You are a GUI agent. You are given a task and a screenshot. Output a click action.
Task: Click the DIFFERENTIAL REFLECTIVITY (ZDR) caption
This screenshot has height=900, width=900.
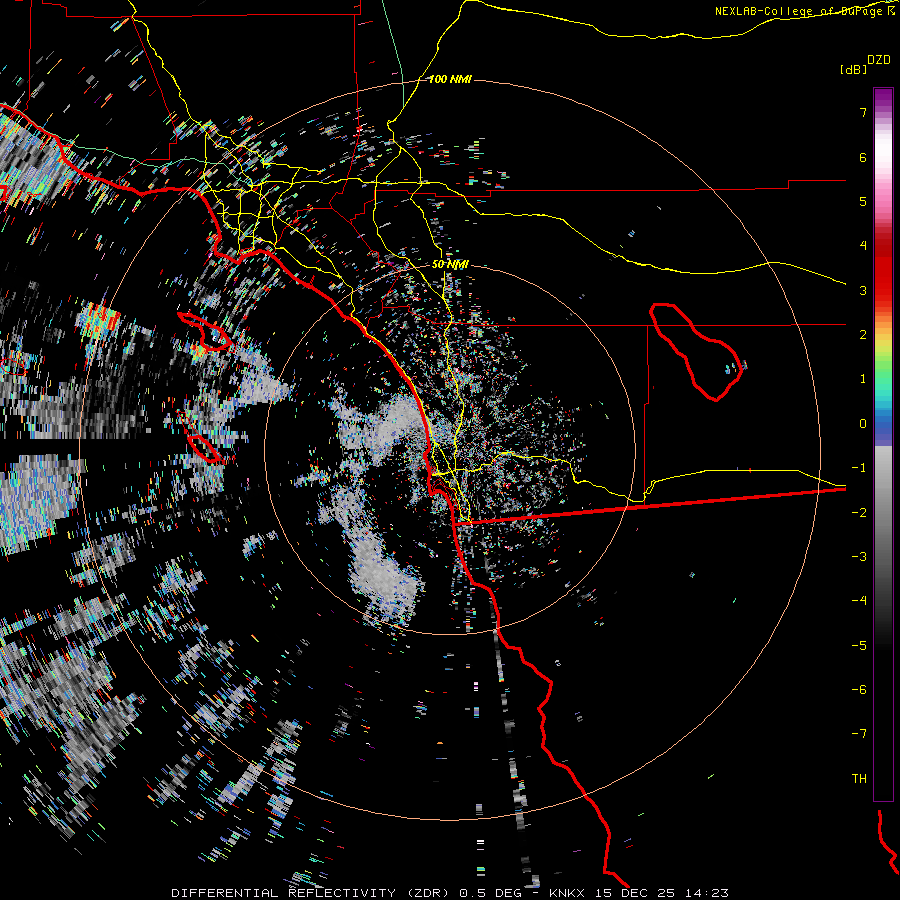click(x=312, y=893)
